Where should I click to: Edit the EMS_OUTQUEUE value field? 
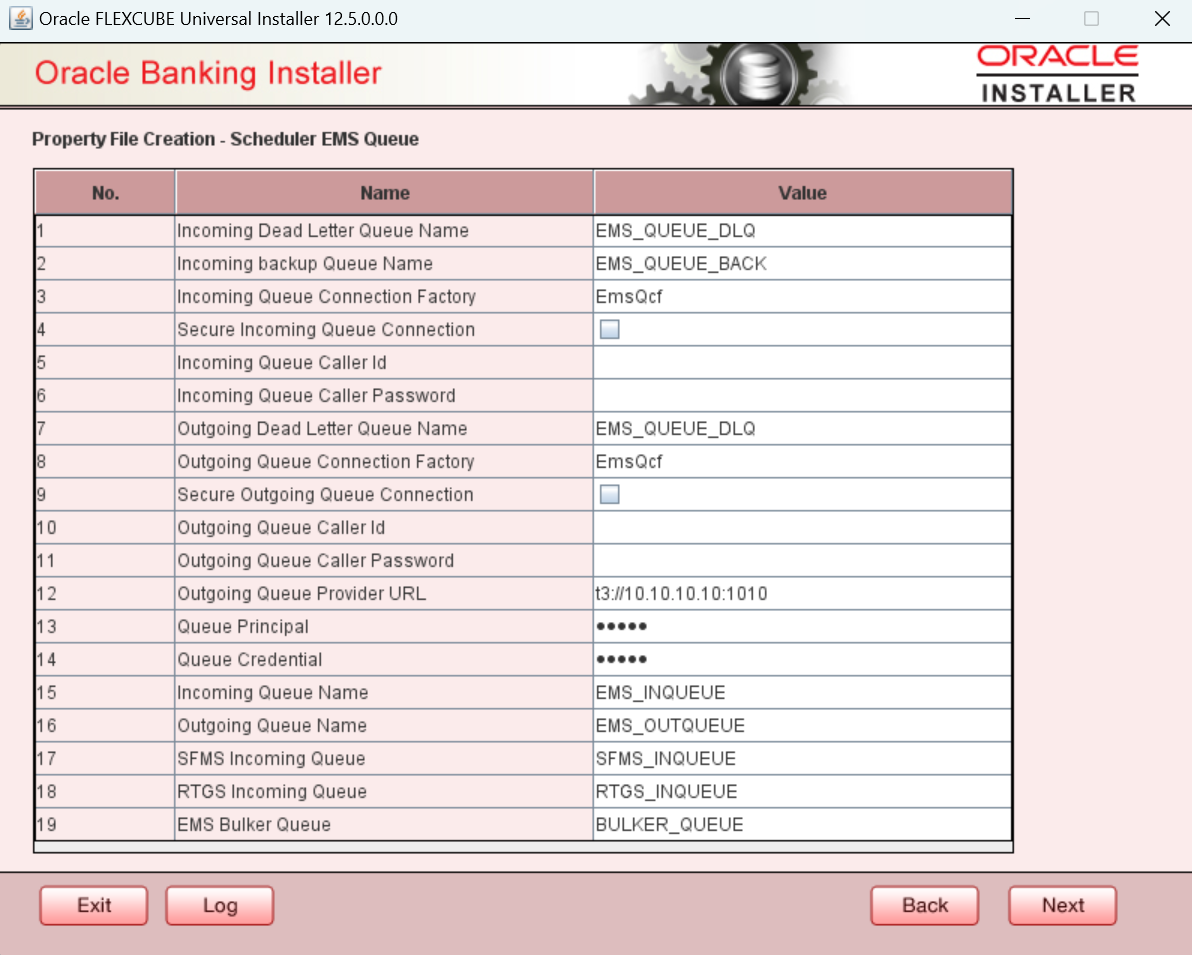coord(802,725)
